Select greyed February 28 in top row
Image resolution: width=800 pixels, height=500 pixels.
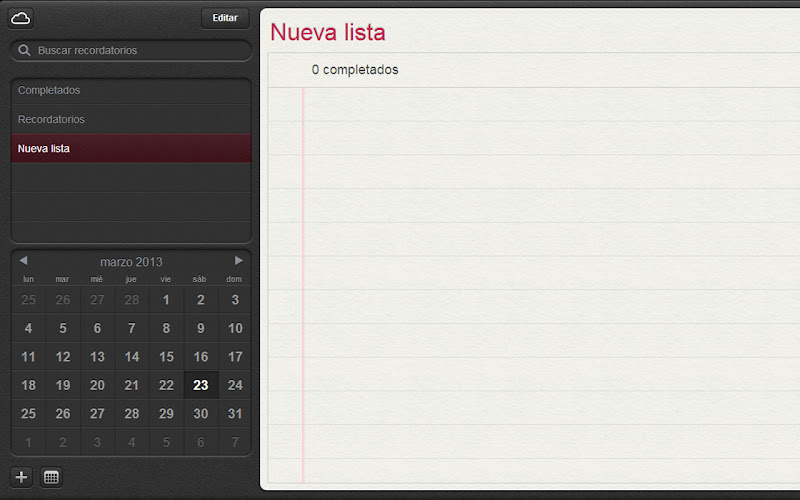(132, 300)
